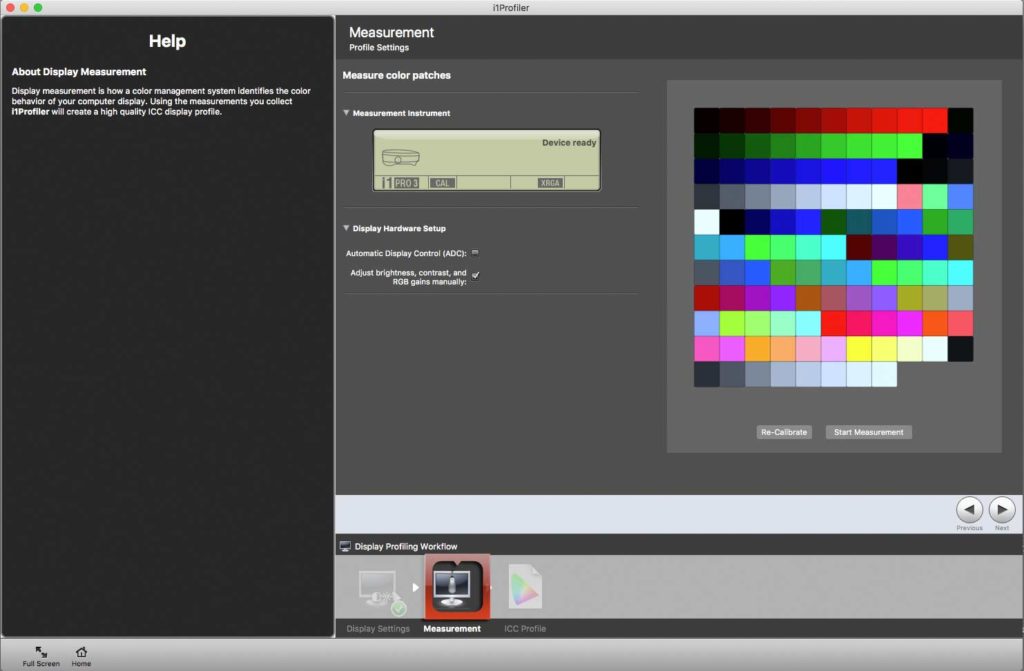Click the i1 PRO 3 device illustration
Screen dimensions: 1024x671
[400, 157]
